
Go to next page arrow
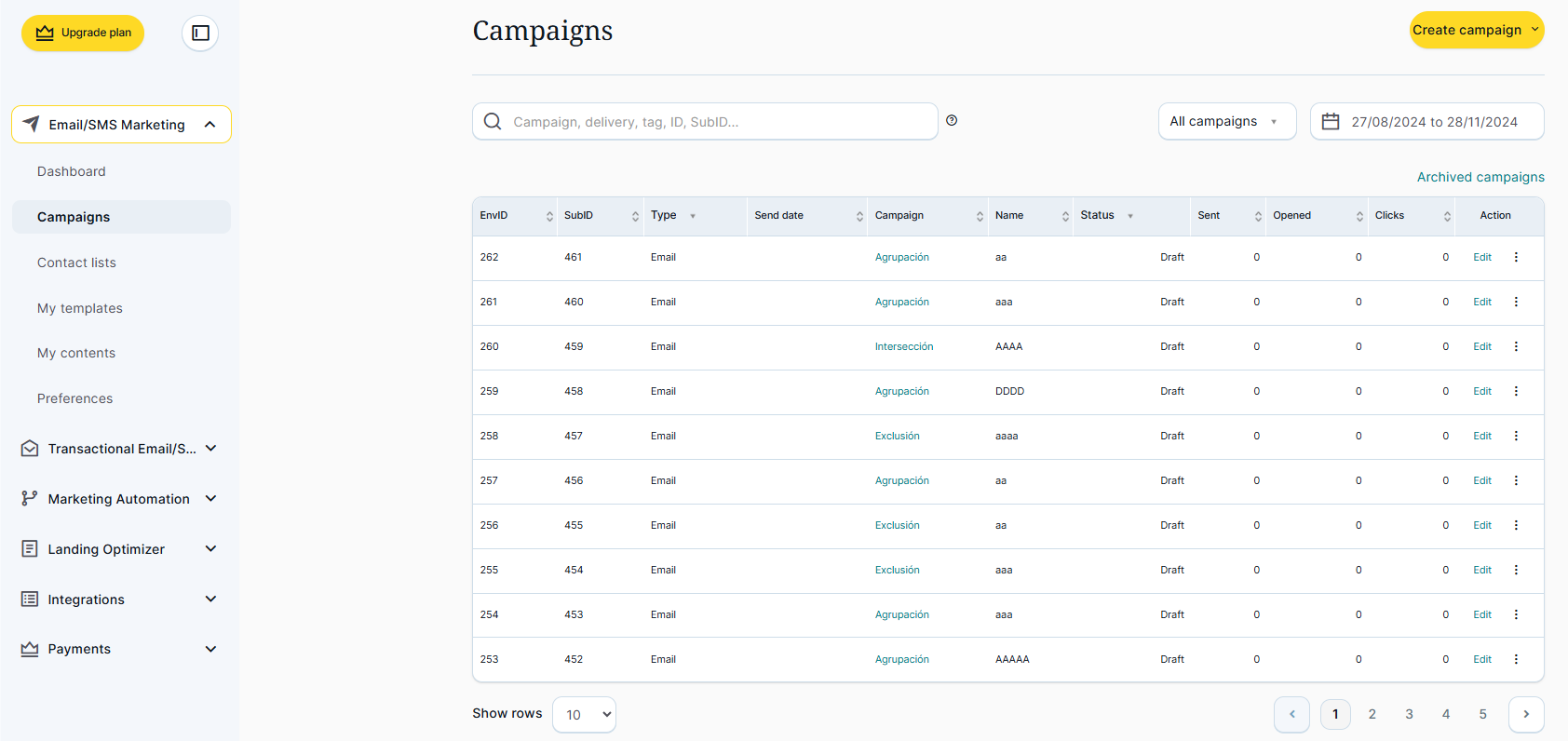pos(1525,714)
